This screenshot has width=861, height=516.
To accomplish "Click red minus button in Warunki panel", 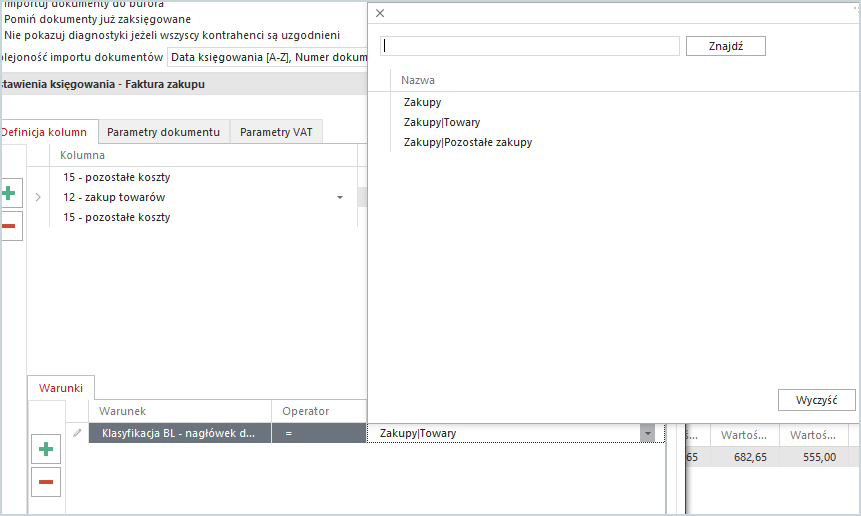I will pyautogui.click(x=46, y=482).
